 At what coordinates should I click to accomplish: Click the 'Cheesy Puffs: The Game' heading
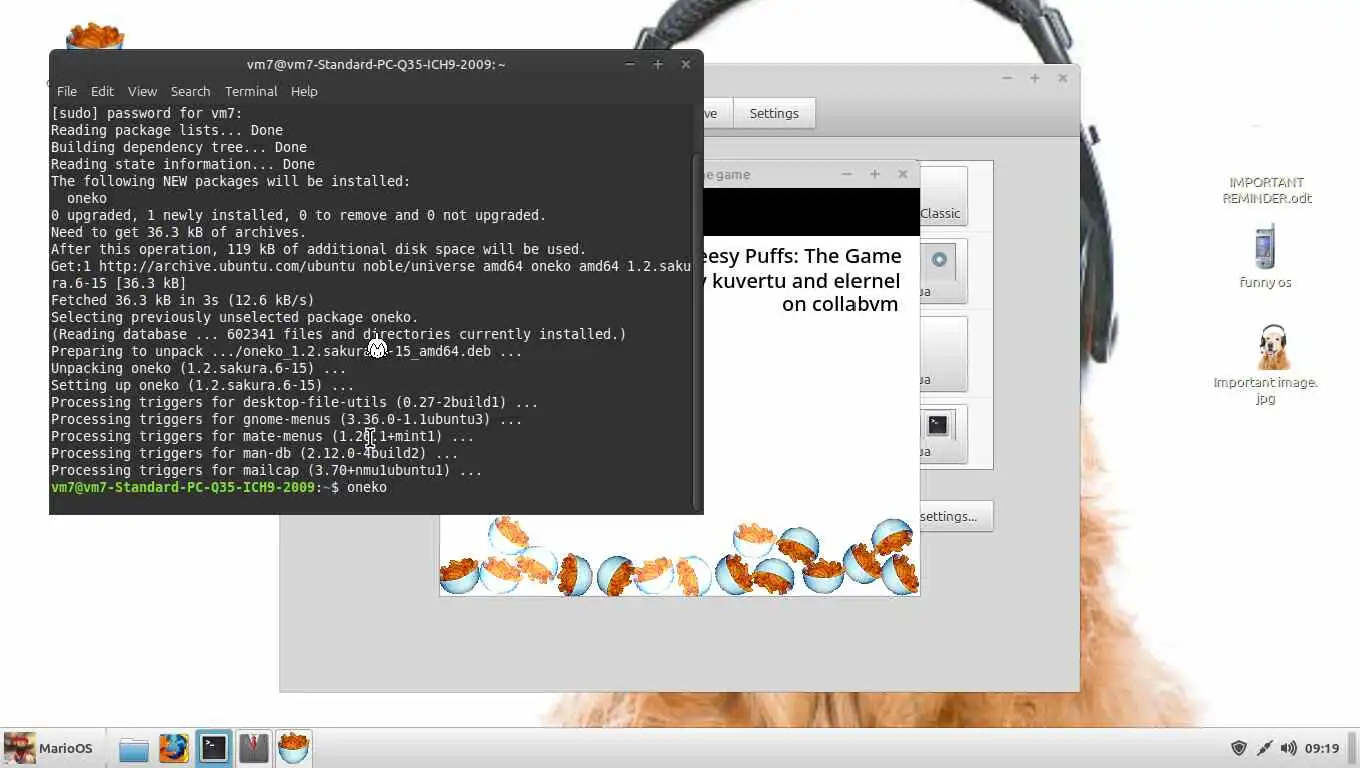(x=803, y=256)
